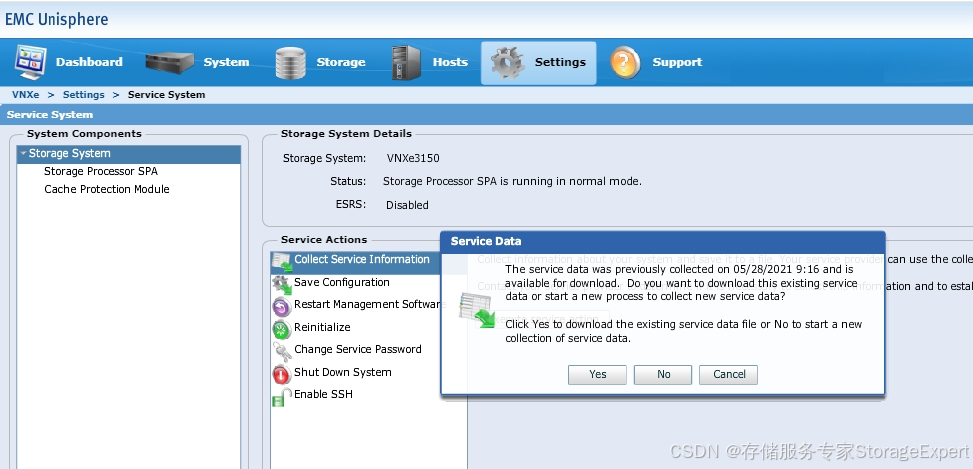Select Cache Protection Module tree item
The height and width of the screenshot is (469, 973).
pyautogui.click(x=107, y=189)
